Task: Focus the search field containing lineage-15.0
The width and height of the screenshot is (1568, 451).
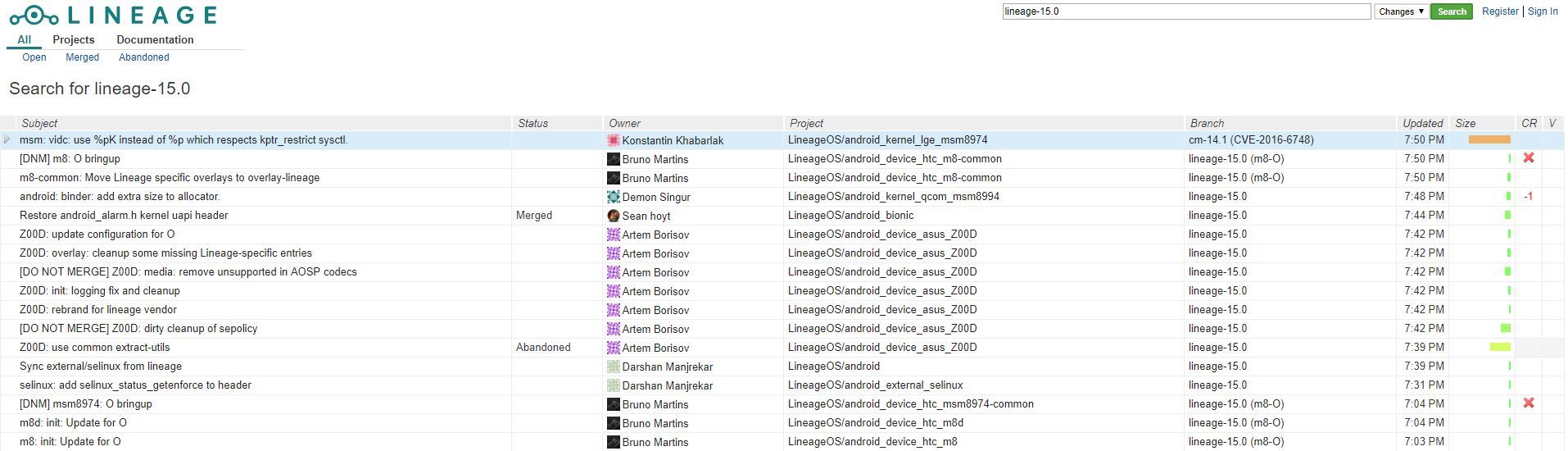Action: coord(1185,11)
